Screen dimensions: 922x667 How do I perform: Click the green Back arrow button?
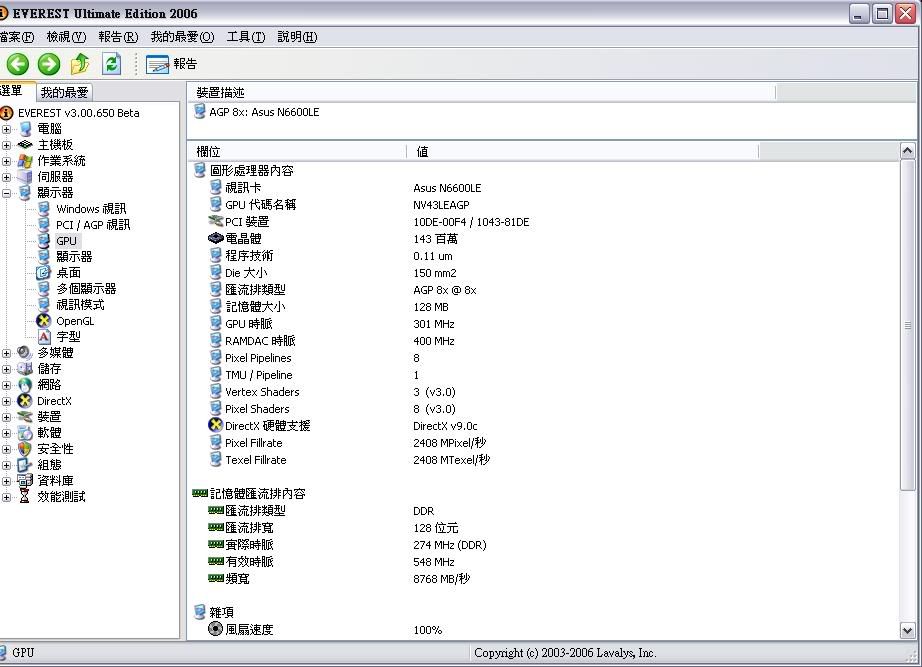18,64
